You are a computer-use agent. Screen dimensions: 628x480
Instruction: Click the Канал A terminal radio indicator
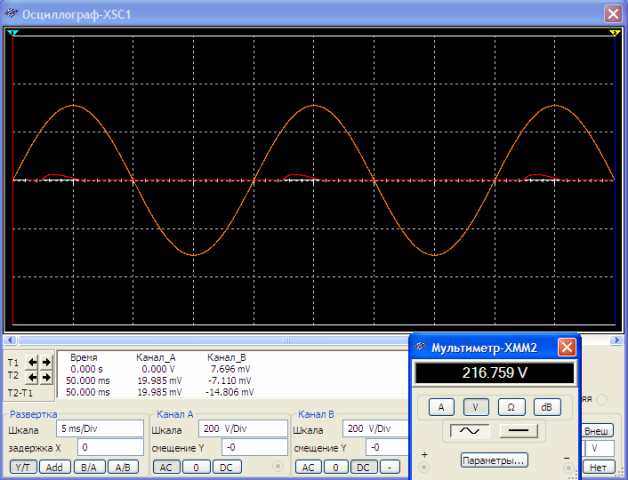278,466
